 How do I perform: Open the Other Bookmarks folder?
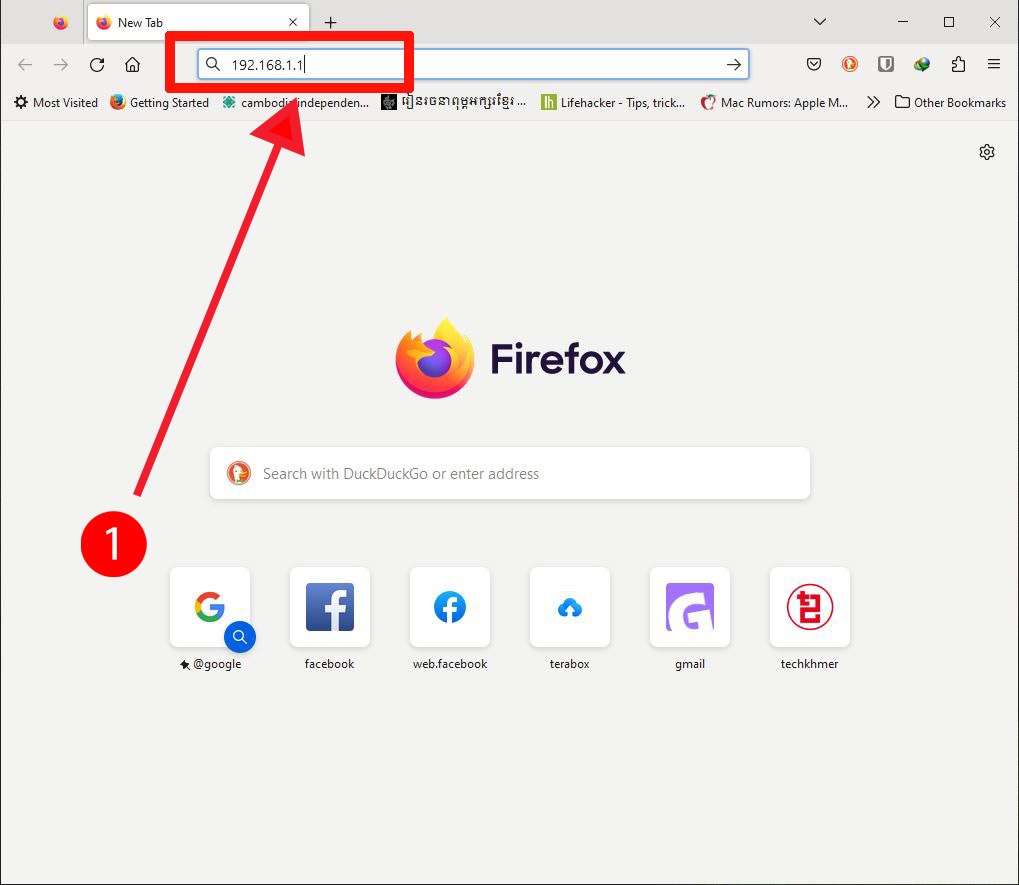(x=950, y=103)
